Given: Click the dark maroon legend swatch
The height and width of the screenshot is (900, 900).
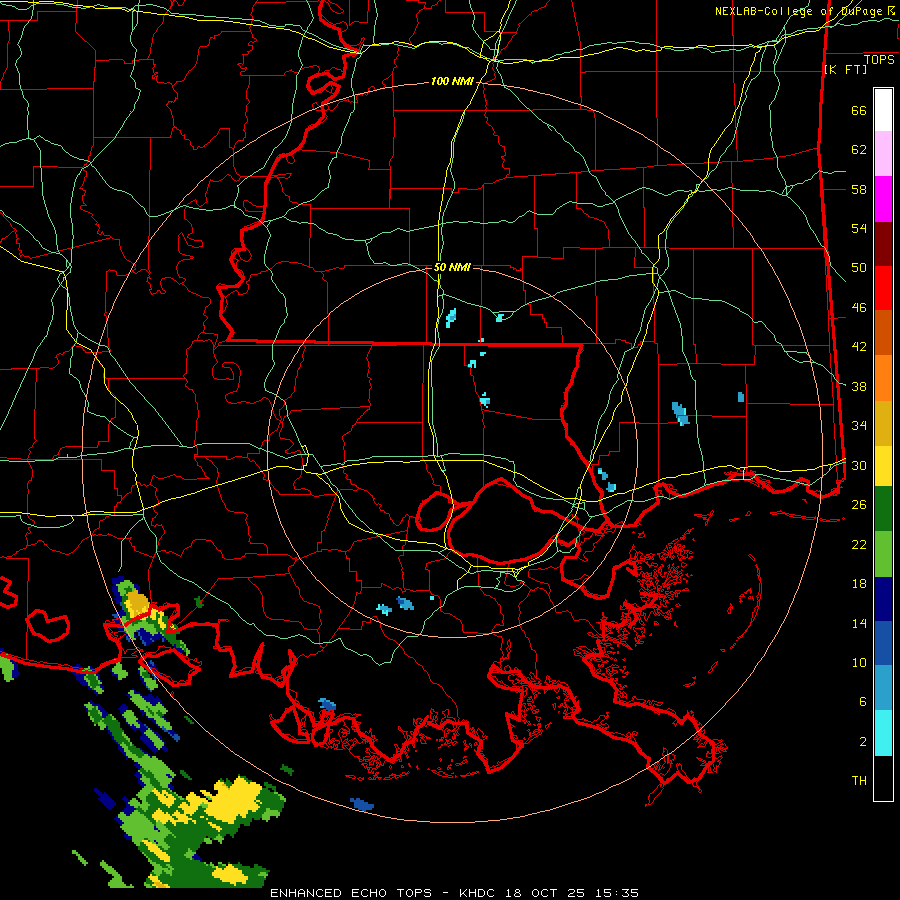Looking at the screenshot, I should (x=883, y=244).
